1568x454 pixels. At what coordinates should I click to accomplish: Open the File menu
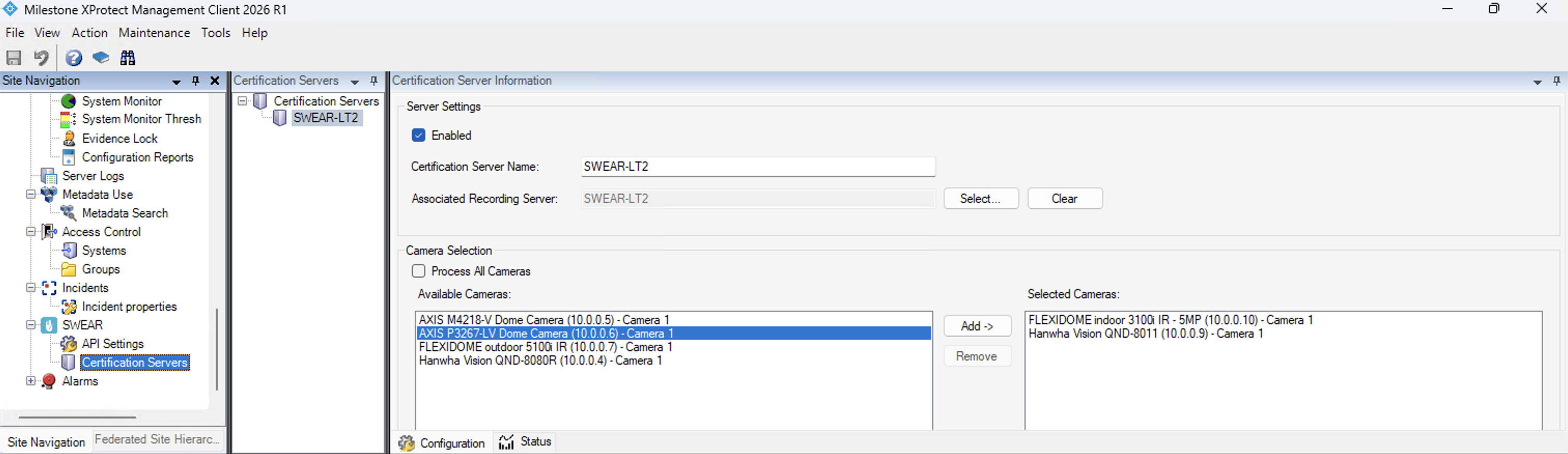[x=15, y=33]
